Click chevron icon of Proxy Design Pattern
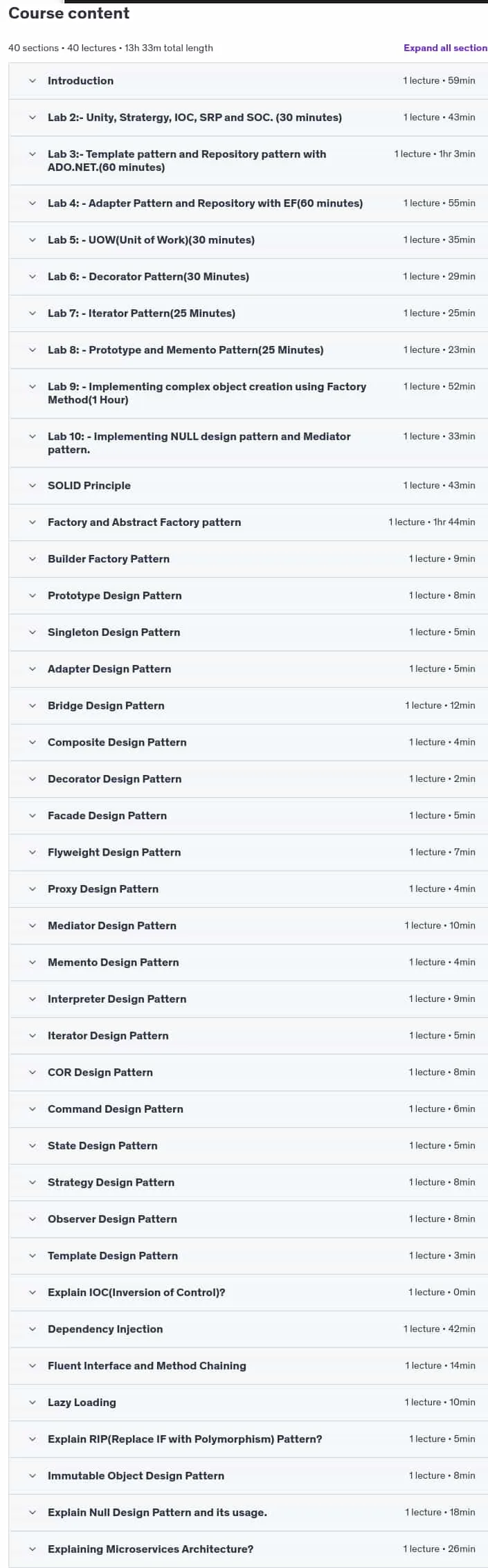The width and height of the screenshot is (488, 1568). pos(33,889)
